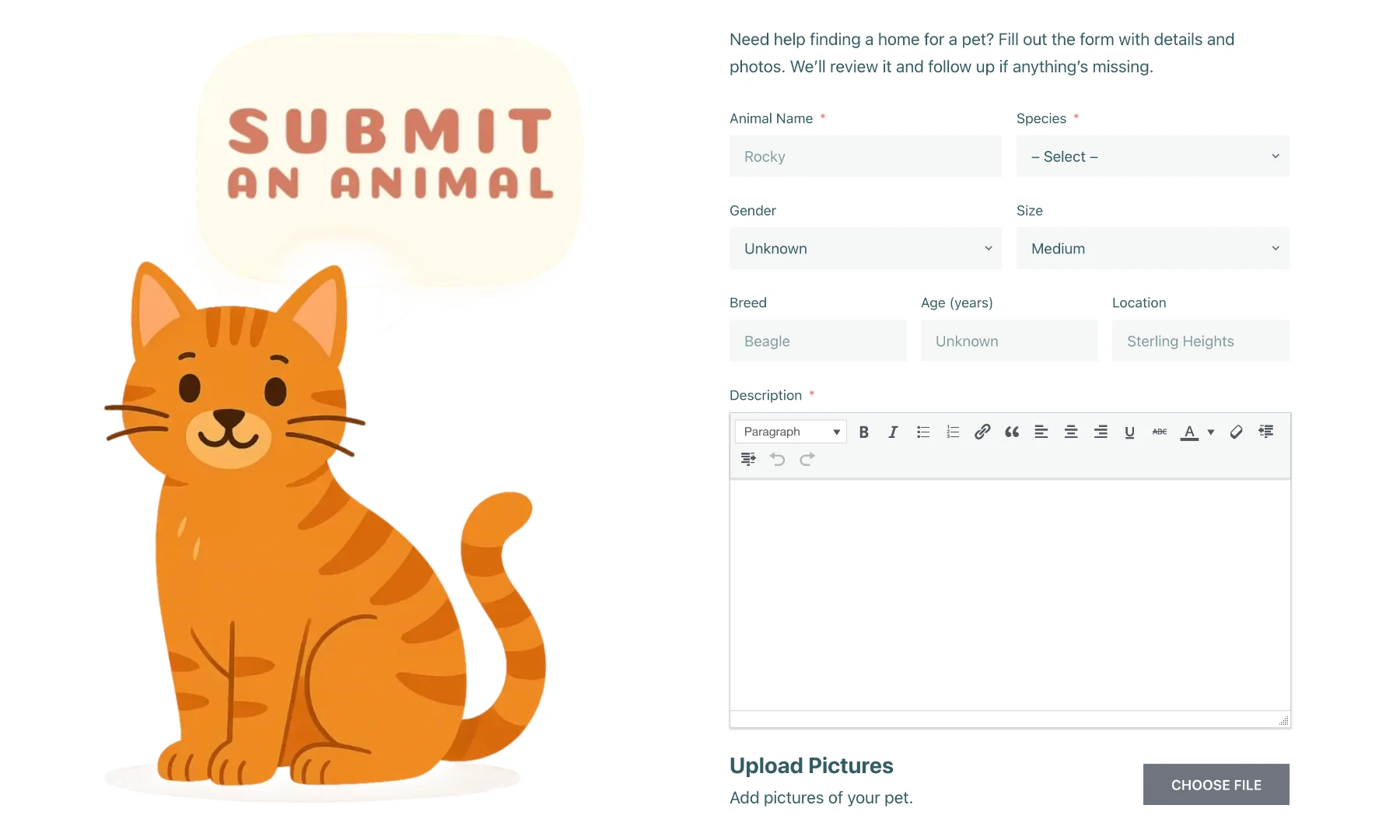Click the CHOOSE FILE button
This screenshot has height=840, width=1400.
point(1216,785)
